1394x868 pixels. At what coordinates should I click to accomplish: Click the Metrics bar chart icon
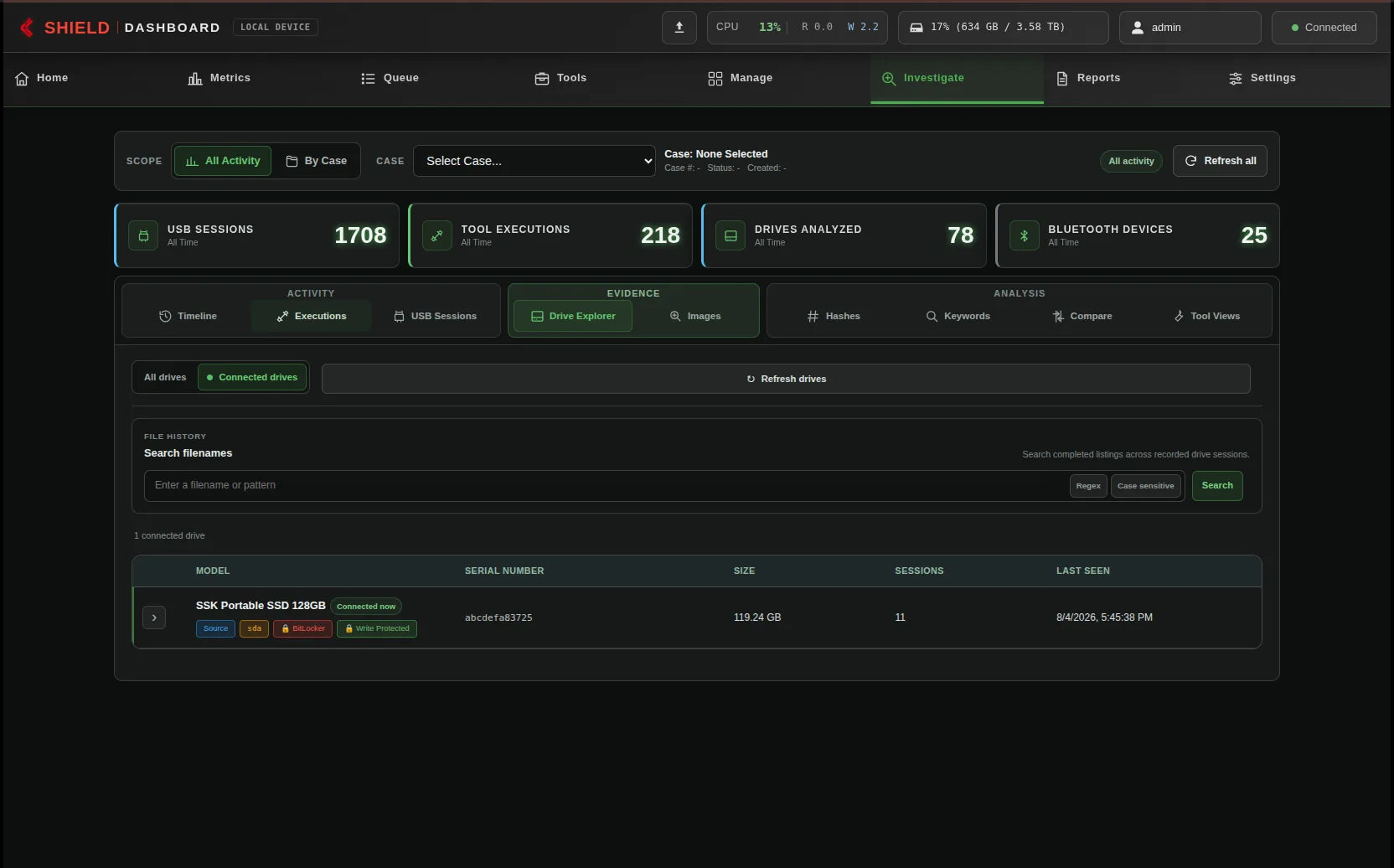coord(195,78)
